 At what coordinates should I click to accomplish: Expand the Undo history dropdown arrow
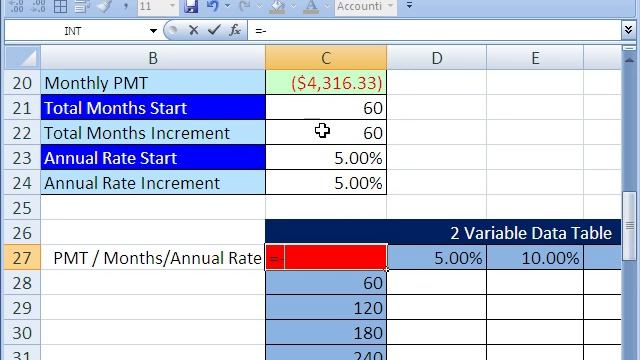click(x=227, y=6)
